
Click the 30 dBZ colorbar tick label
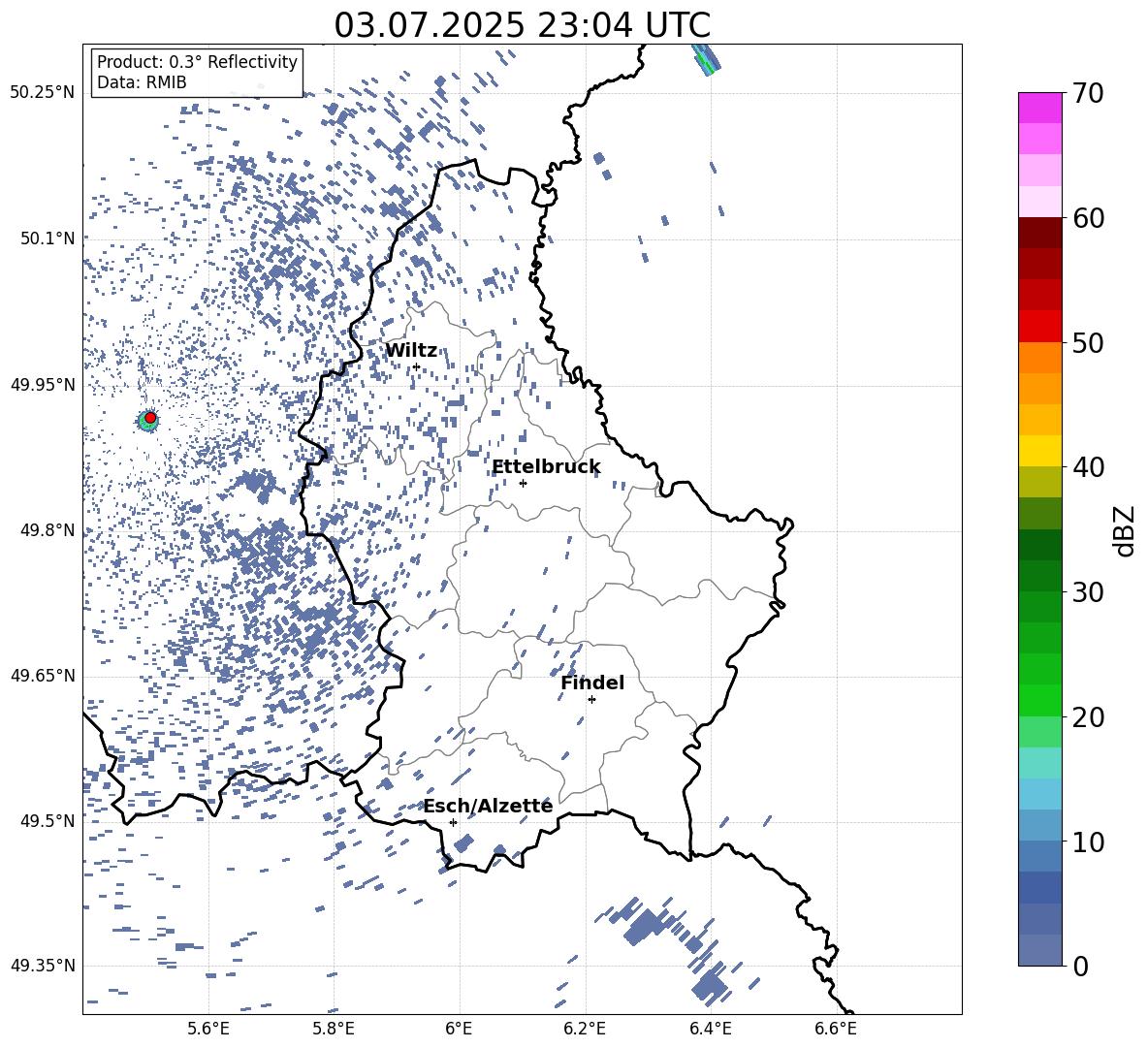[x=1088, y=591]
